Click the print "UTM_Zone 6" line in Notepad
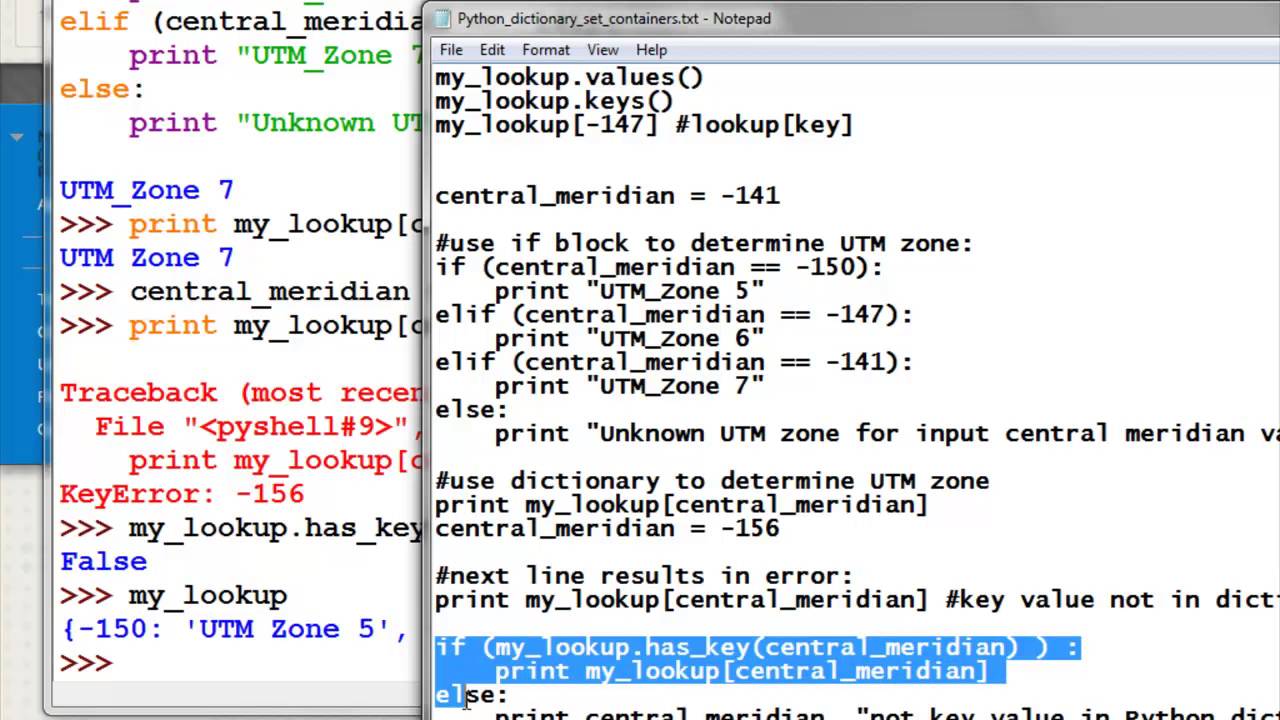 [x=629, y=339]
